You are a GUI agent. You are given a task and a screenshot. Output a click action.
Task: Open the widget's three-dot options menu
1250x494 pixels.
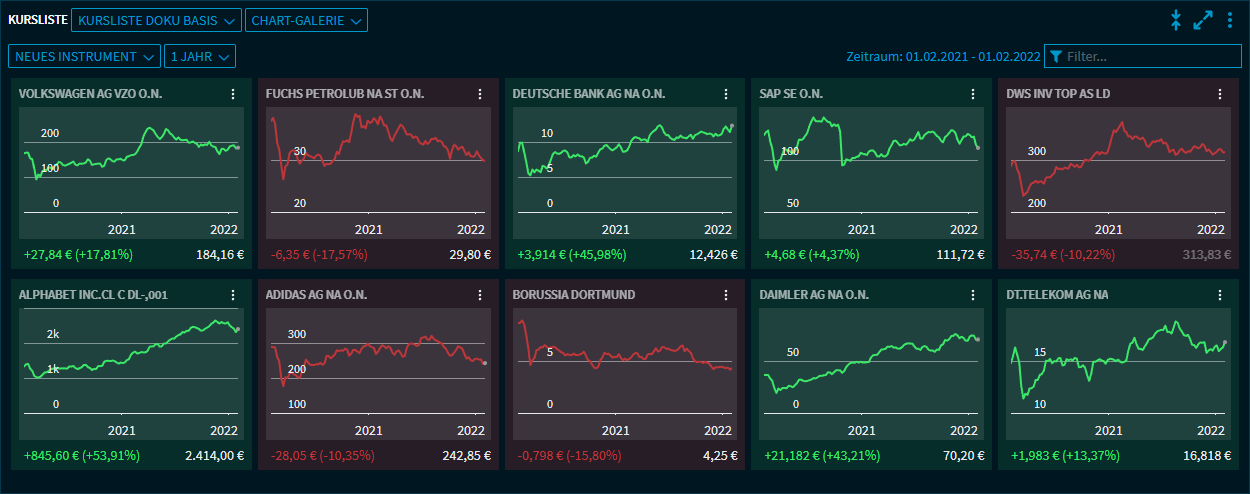[1230, 20]
